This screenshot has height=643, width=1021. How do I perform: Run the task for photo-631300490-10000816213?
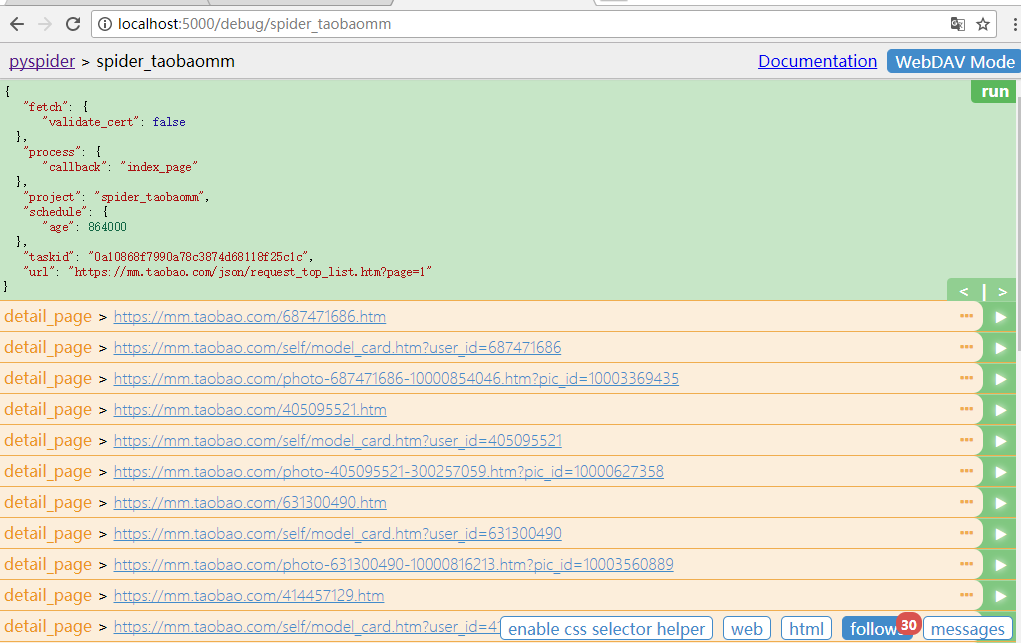coord(1000,565)
